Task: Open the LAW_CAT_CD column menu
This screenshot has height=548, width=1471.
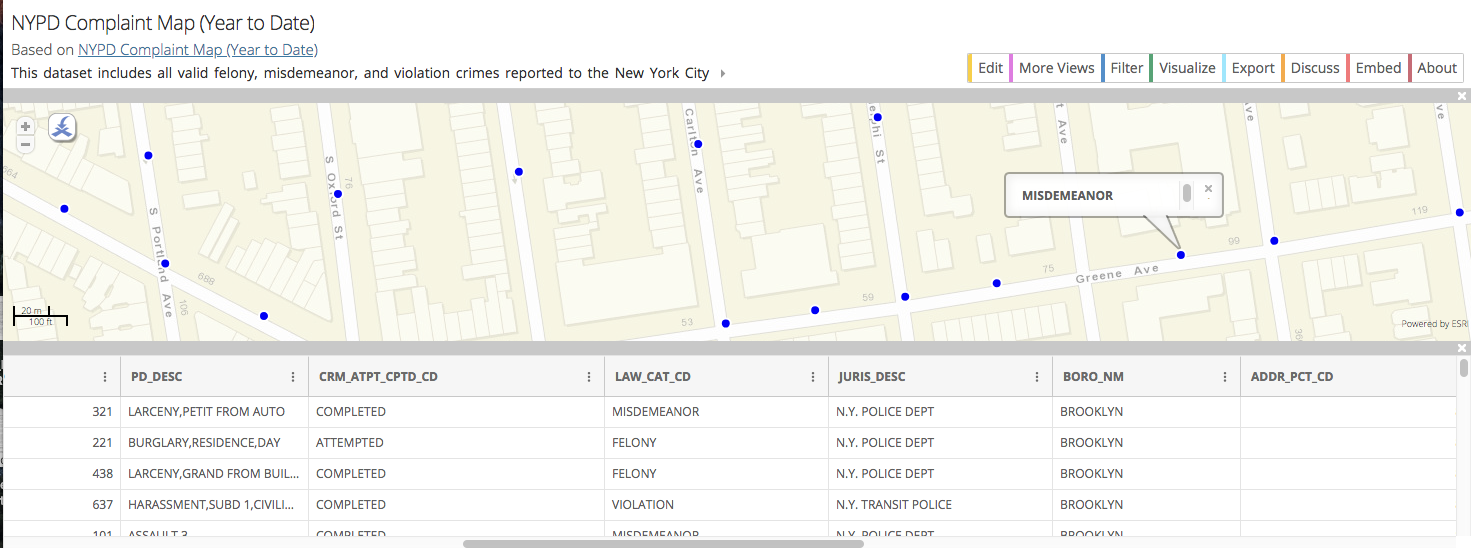Action: point(813,377)
